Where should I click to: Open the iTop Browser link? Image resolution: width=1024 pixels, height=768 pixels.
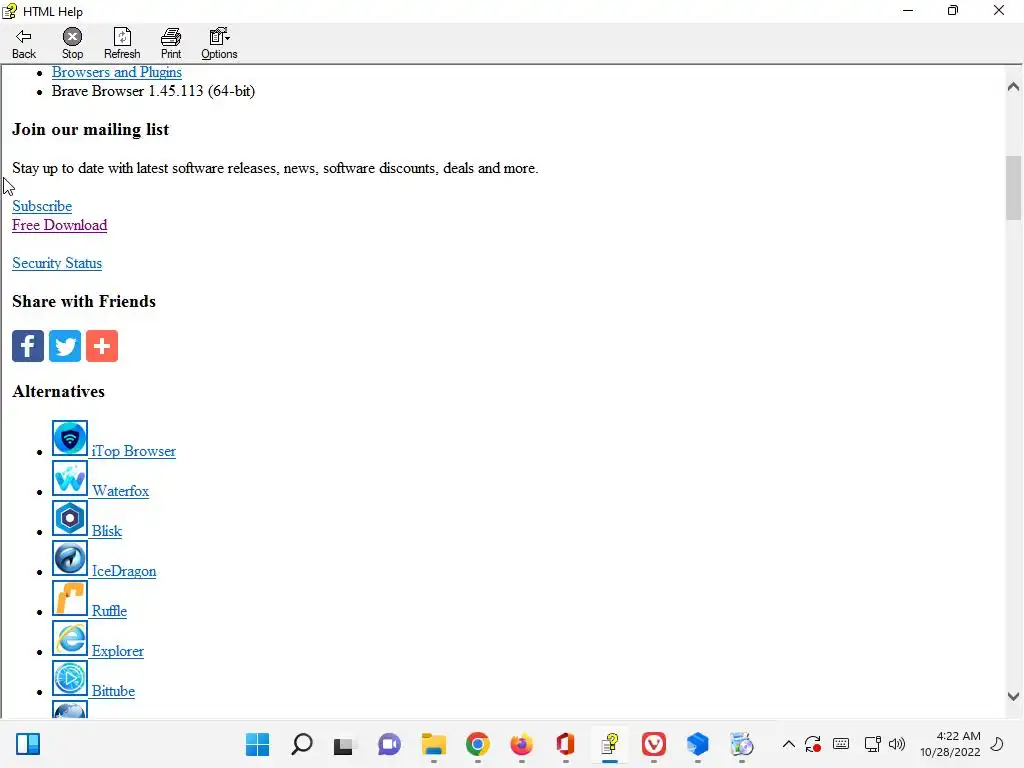tap(134, 451)
